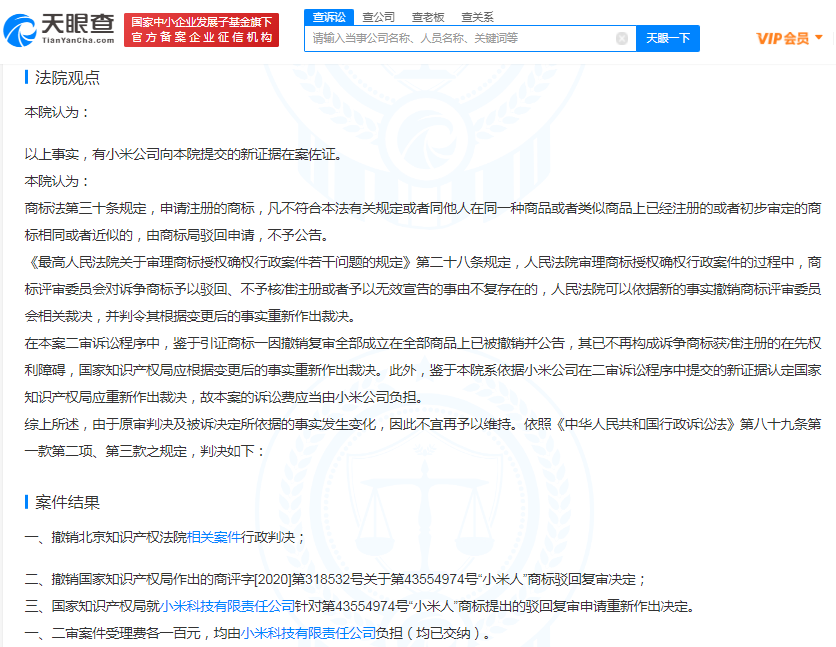
Task: Clear the search field with the X icon
Action: tap(622, 38)
